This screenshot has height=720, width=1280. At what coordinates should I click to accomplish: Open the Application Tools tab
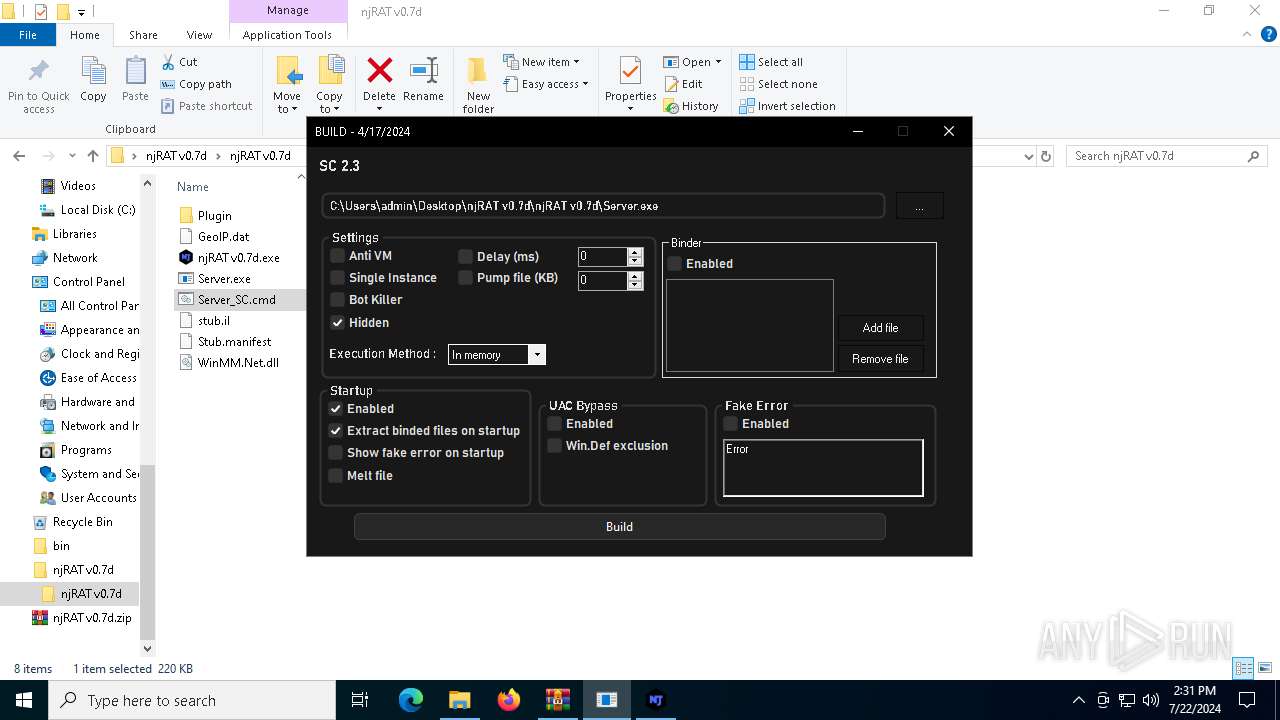coord(287,35)
